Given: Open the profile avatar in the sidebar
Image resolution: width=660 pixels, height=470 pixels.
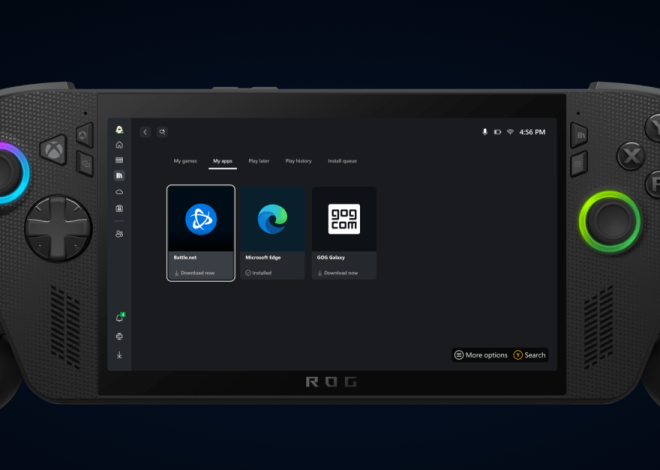Looking at the screenshot, I should 120,130.
